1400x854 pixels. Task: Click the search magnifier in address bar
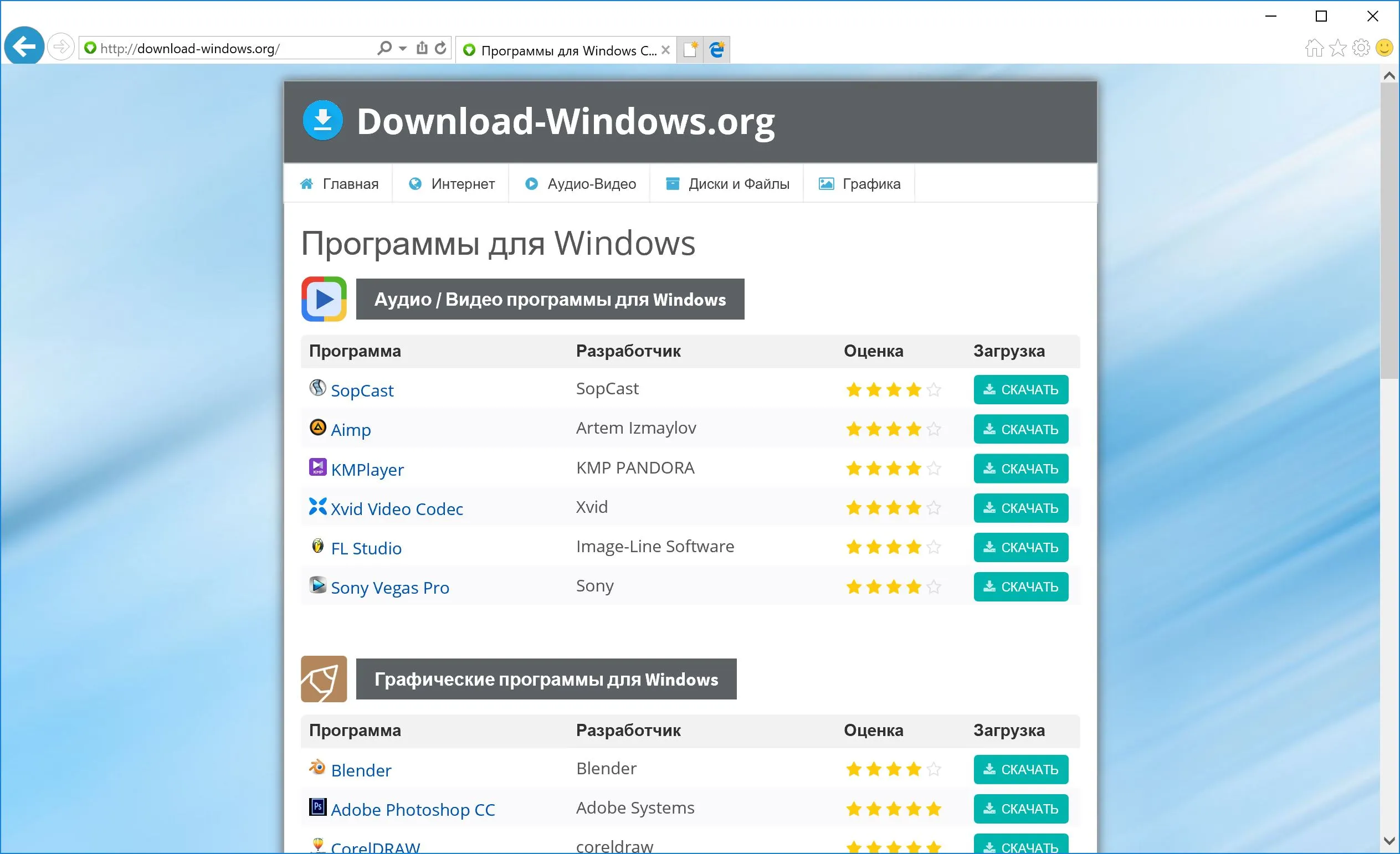tap(384, 48)
